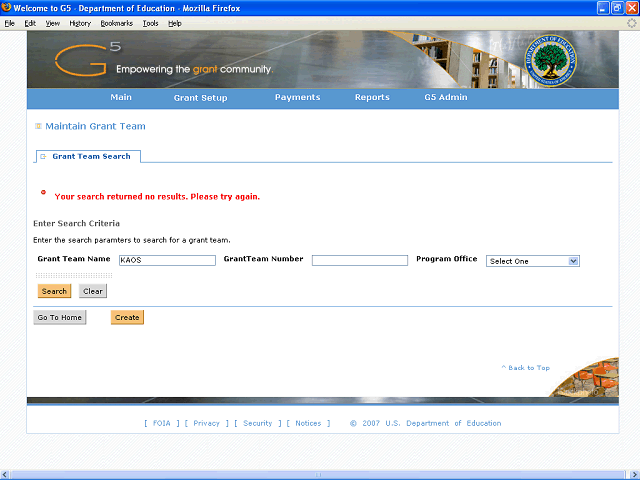Click the Clear button
This screenshot has width=640, height=480.
93,291
